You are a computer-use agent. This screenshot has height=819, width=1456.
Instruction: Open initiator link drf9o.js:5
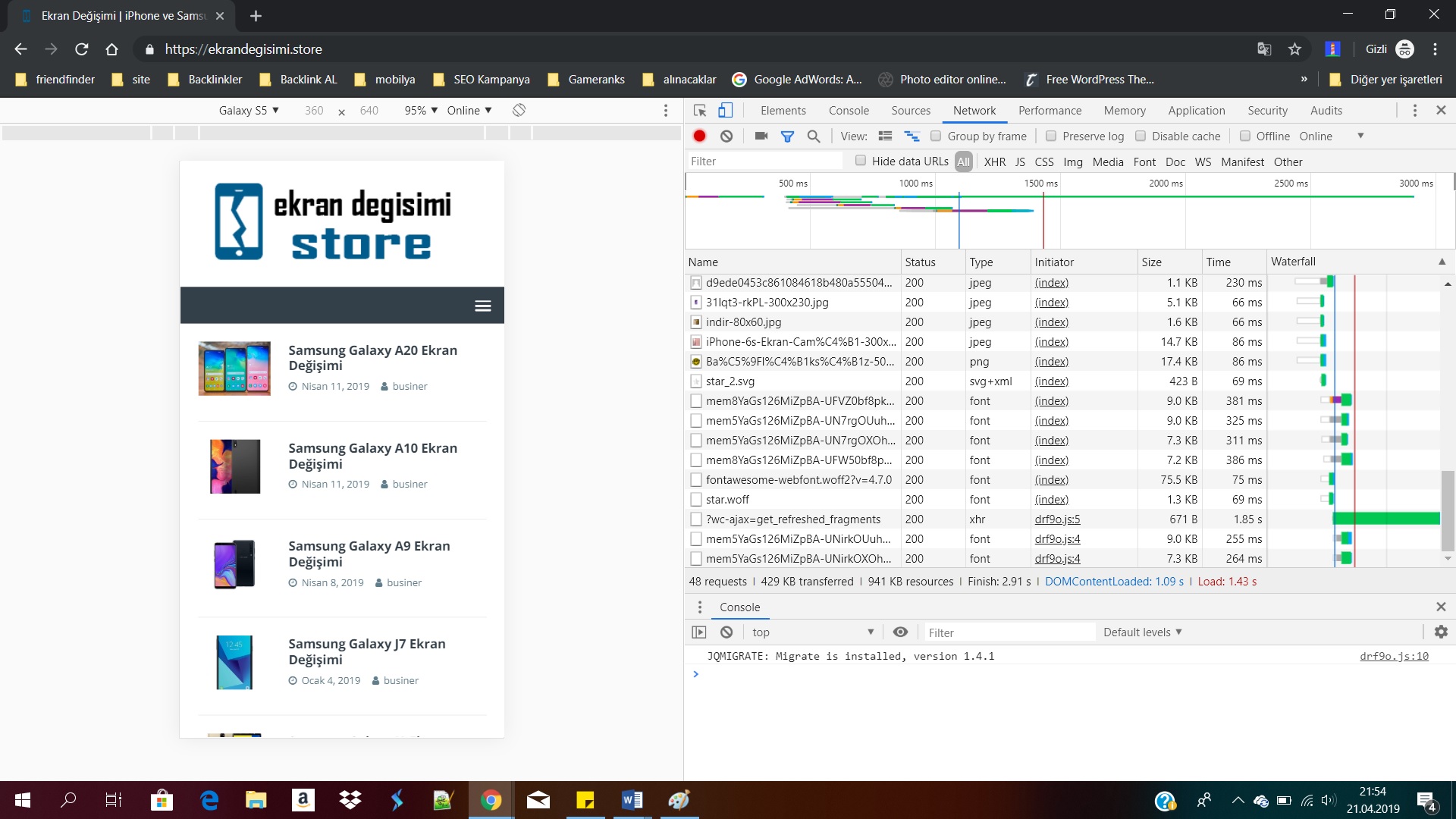point(1057,519)
